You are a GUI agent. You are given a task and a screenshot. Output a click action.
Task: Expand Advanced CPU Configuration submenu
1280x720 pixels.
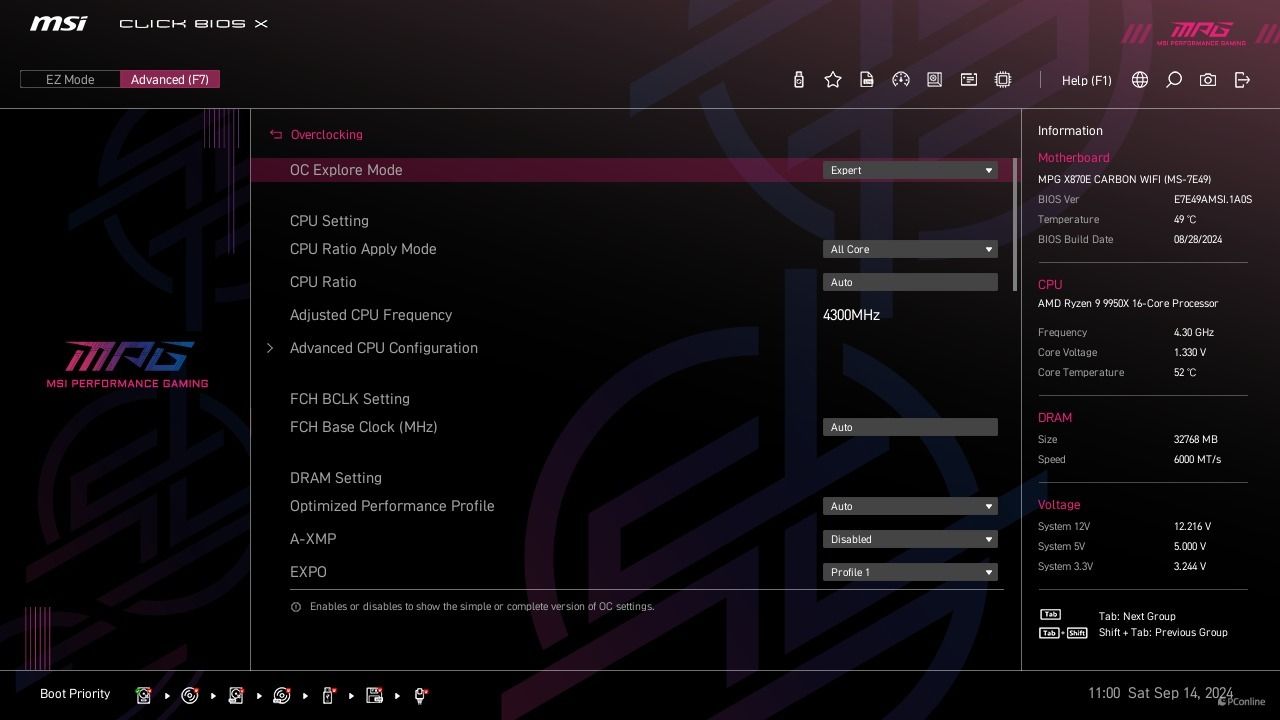[x=384, y=348]
